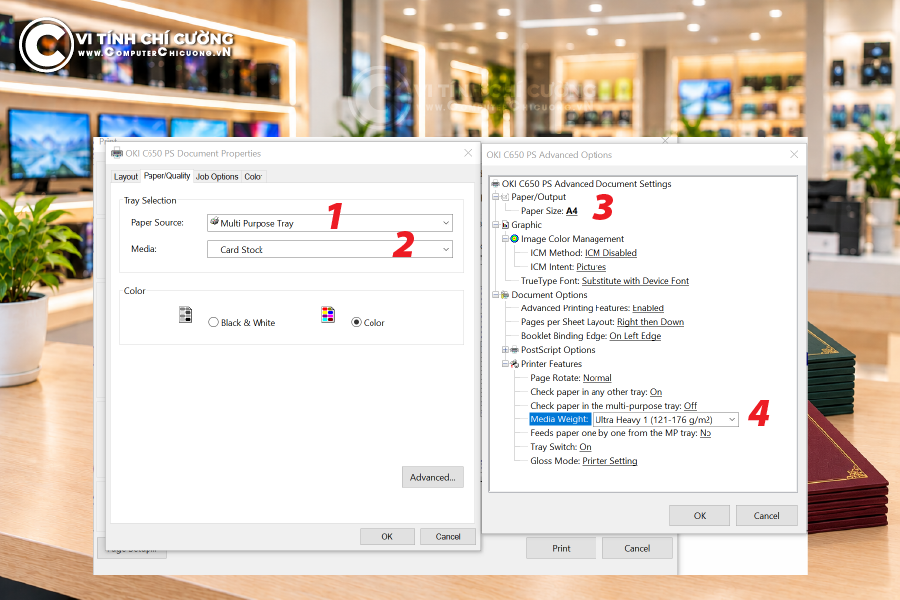Click the ICM Disabled value
900x600 pixels.
click(611, 253)
